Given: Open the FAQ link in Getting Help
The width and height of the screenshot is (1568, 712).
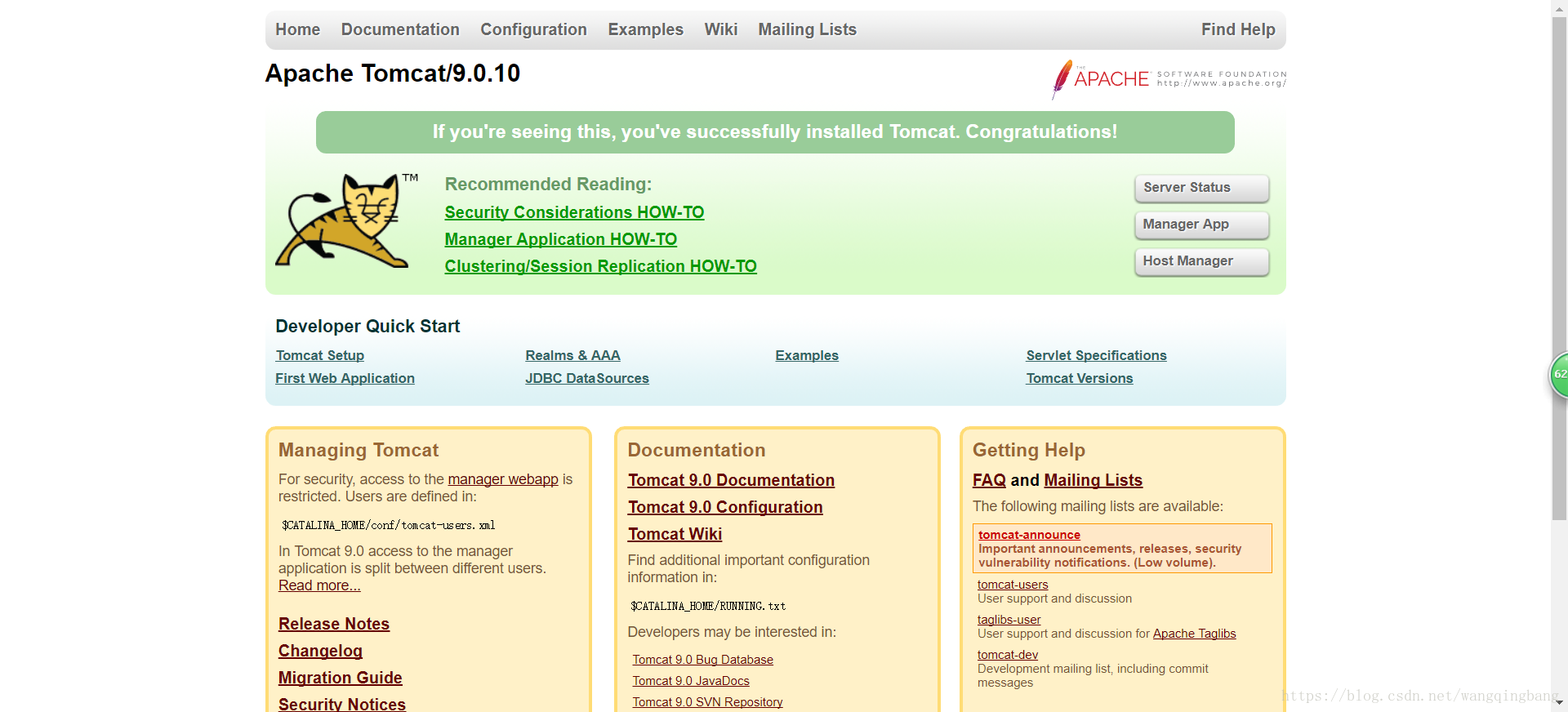Looking at the screenshot, I should [989, 480].
